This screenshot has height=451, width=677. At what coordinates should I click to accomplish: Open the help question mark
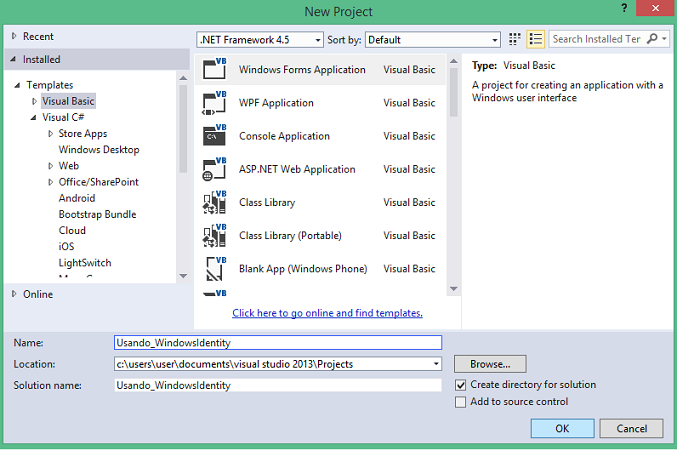click(624, 8)
